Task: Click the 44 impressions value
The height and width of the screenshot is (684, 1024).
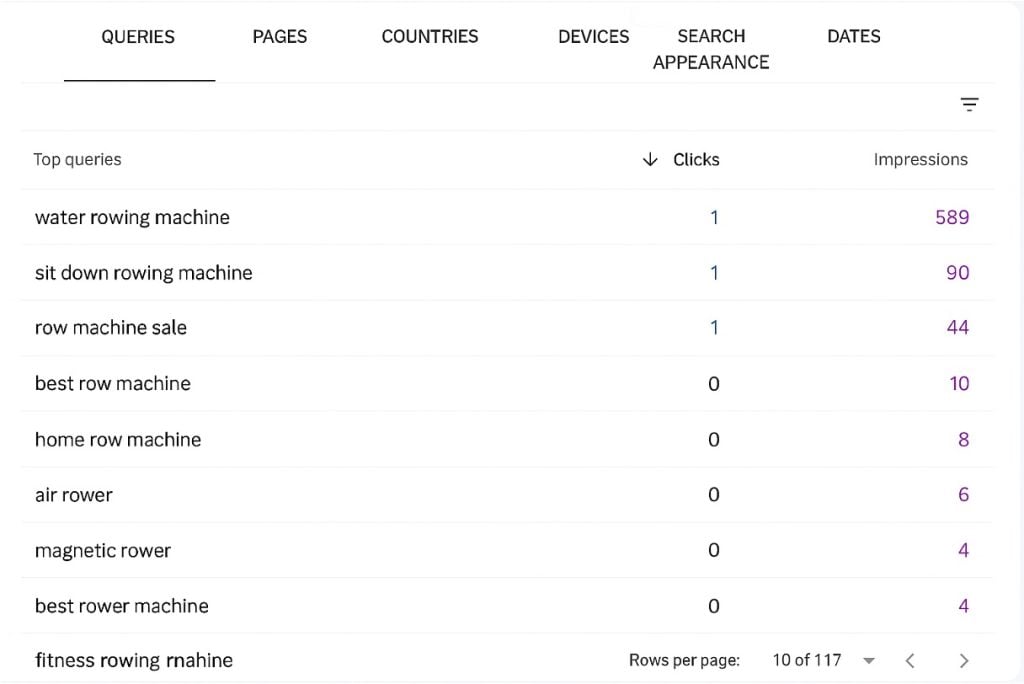Action: click(x=957, y=327)
